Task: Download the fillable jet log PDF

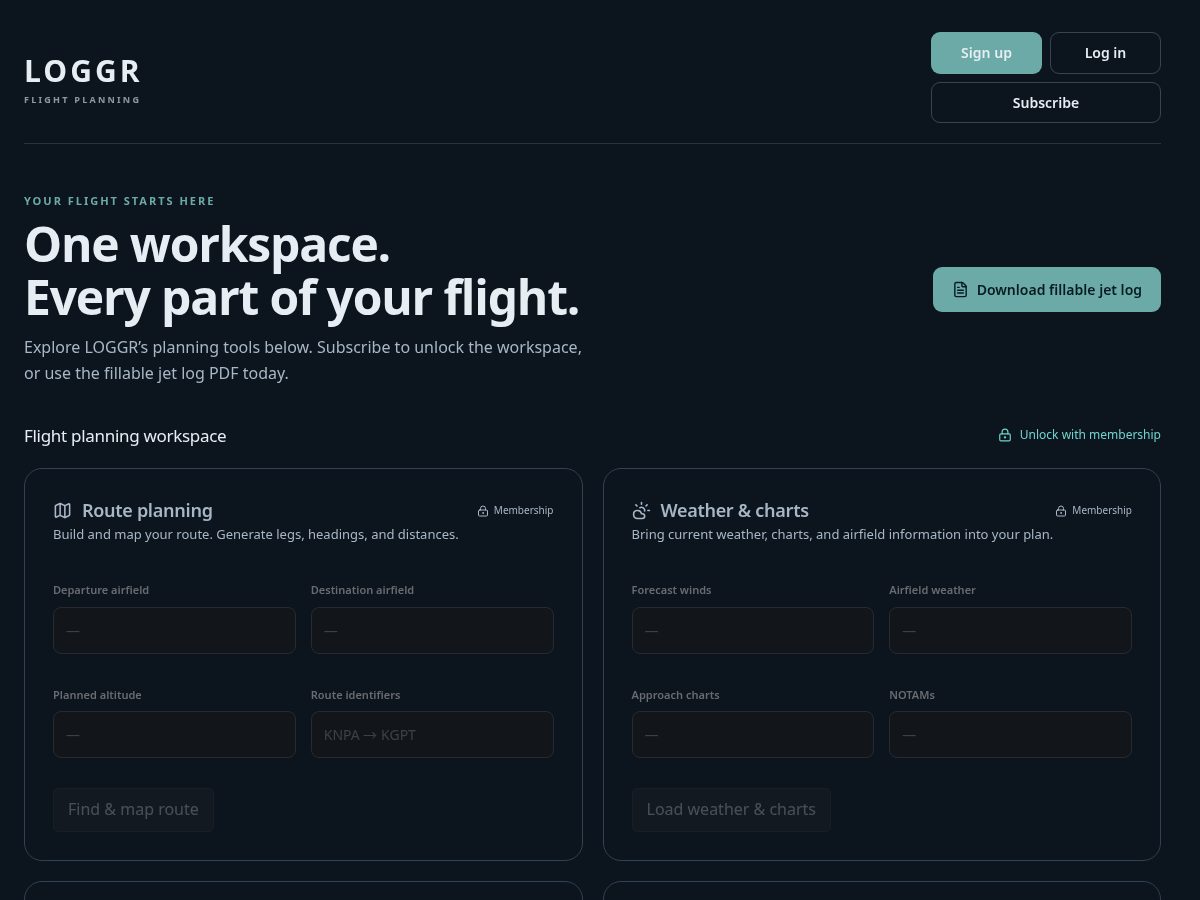Action: click(x=1047, y=289)
